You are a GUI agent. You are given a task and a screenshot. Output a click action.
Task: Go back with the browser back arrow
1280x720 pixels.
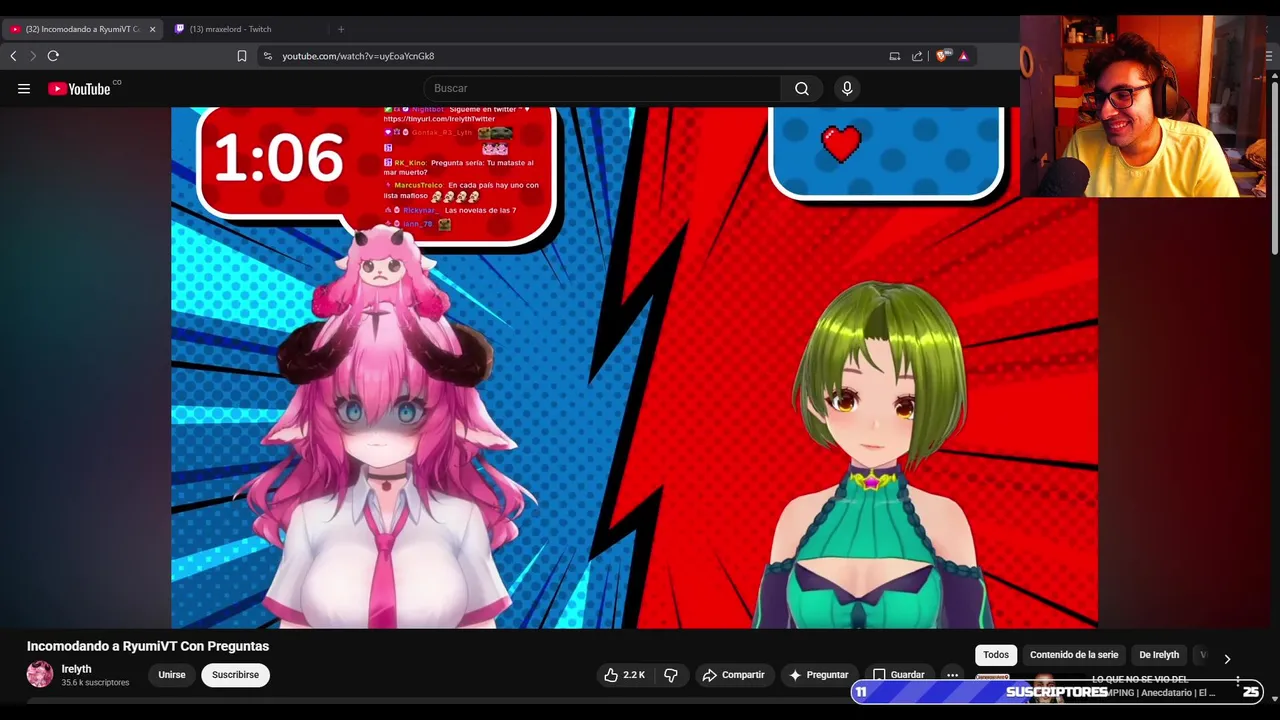click(13, 56)
